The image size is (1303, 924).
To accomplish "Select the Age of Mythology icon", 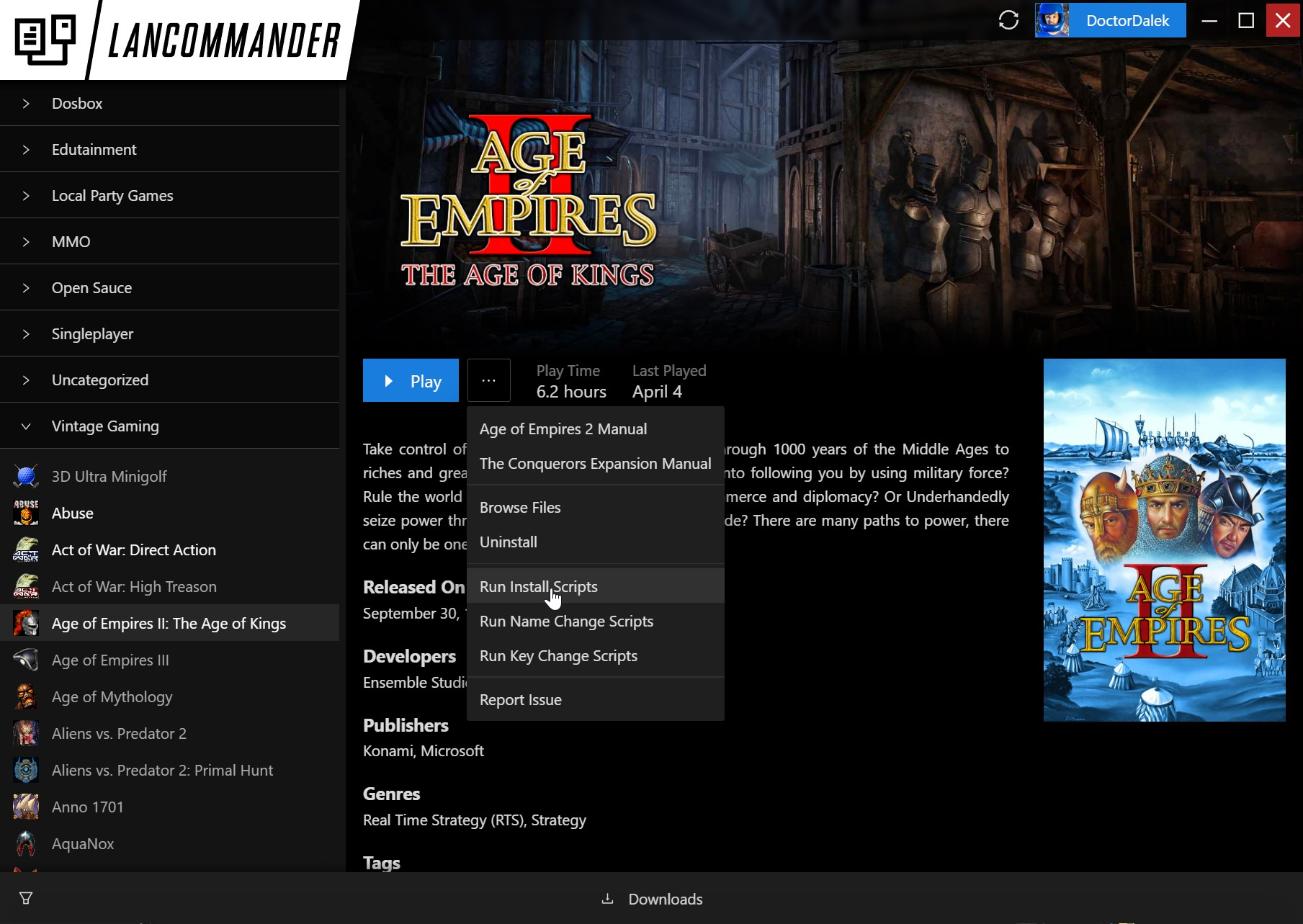I will 26,696.
